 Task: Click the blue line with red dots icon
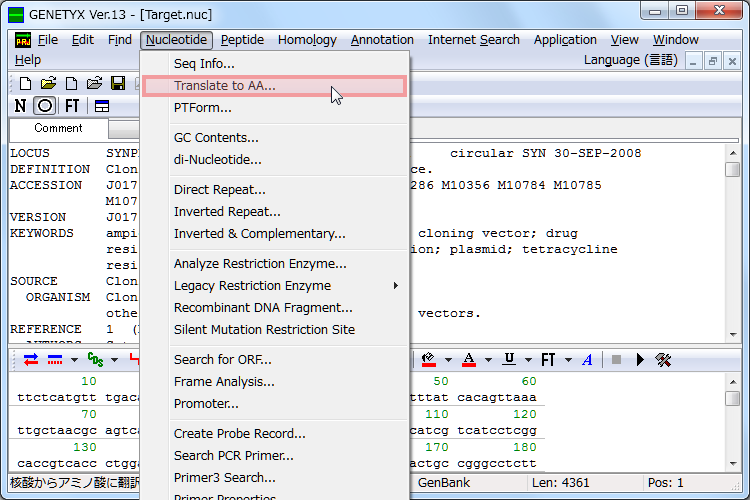pyautogui.click(x=55, y=359)
